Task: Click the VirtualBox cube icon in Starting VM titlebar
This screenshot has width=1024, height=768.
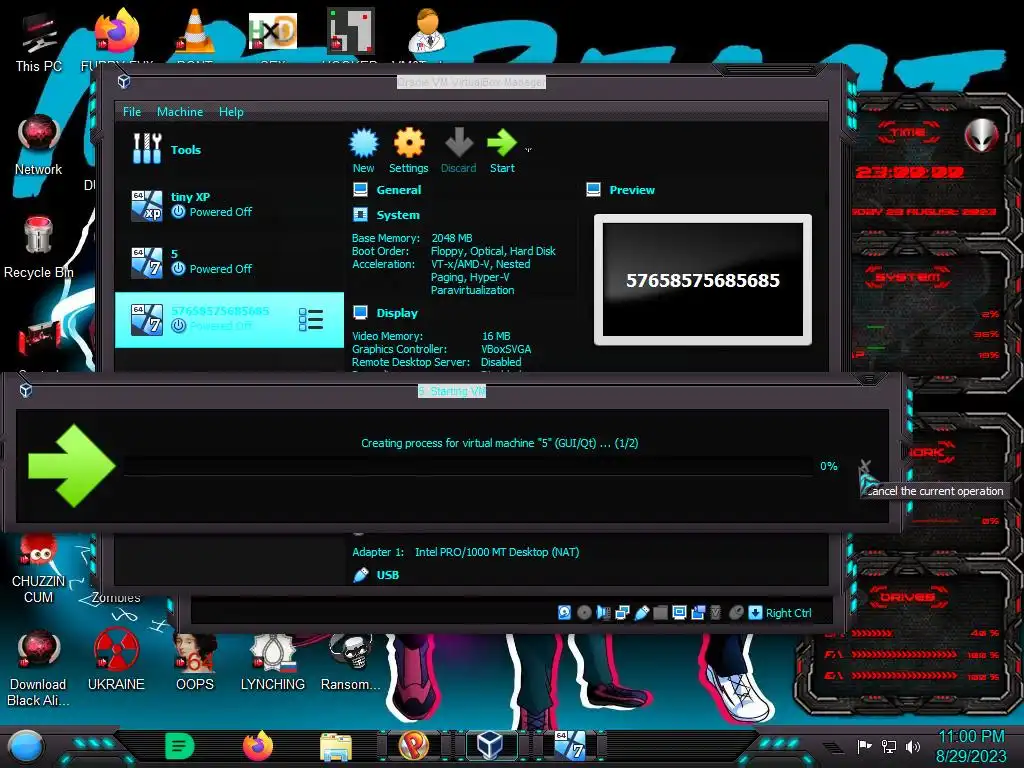Action: (x=25, y=391)
